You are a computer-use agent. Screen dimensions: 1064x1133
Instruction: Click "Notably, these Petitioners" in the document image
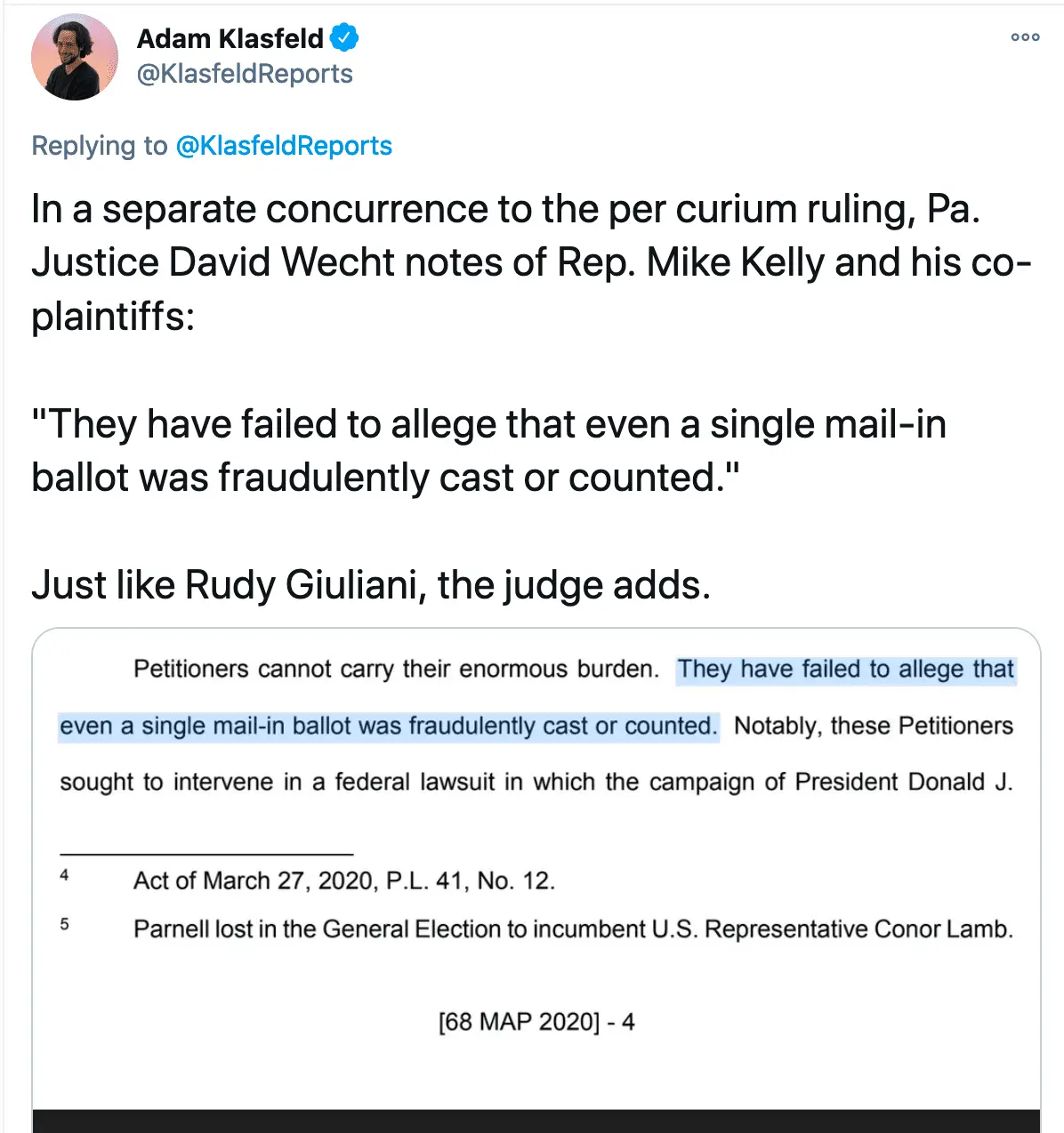[873, 726]
